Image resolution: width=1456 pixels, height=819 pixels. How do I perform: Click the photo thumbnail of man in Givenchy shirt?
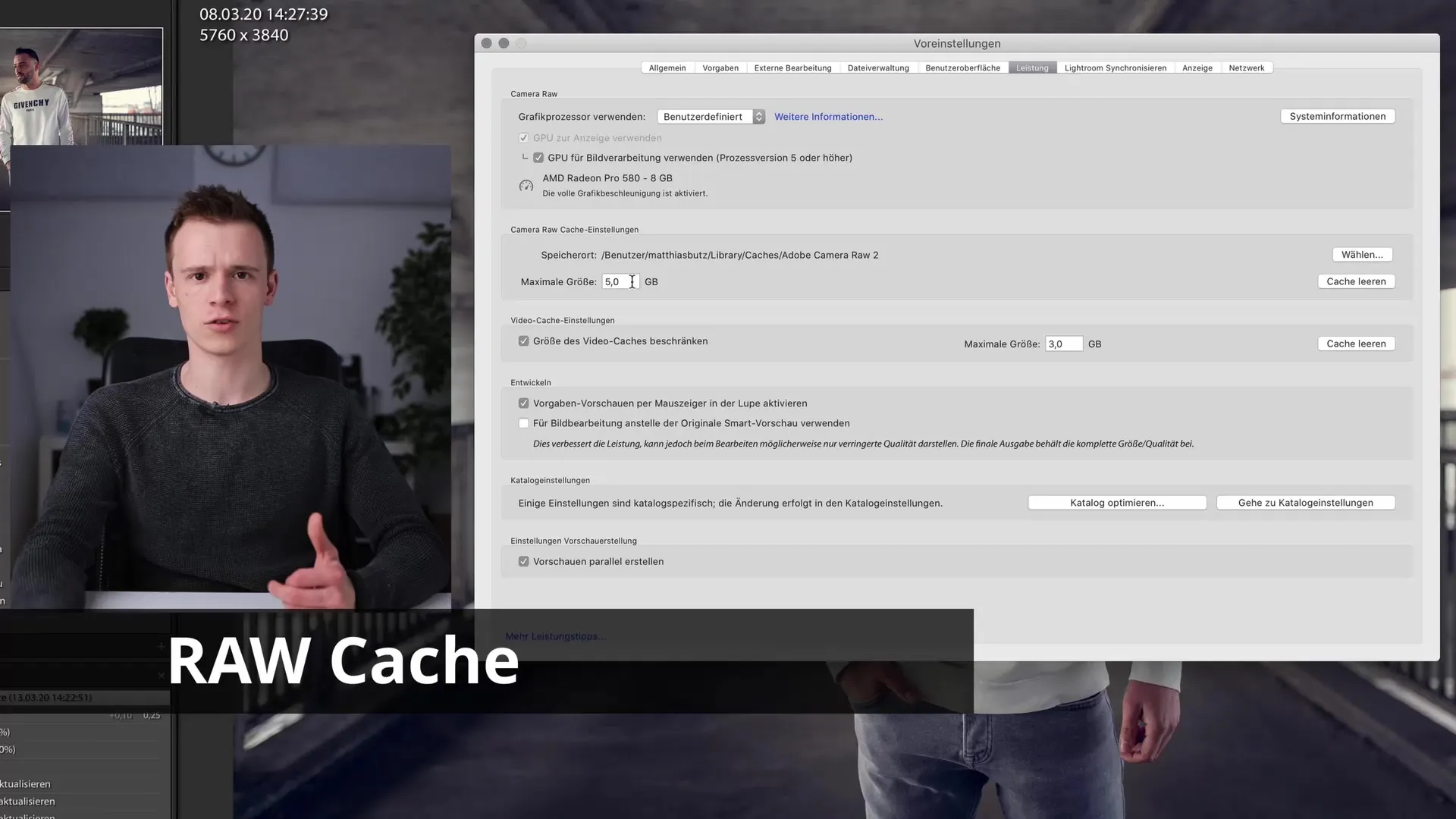click(x=81, y=86)
